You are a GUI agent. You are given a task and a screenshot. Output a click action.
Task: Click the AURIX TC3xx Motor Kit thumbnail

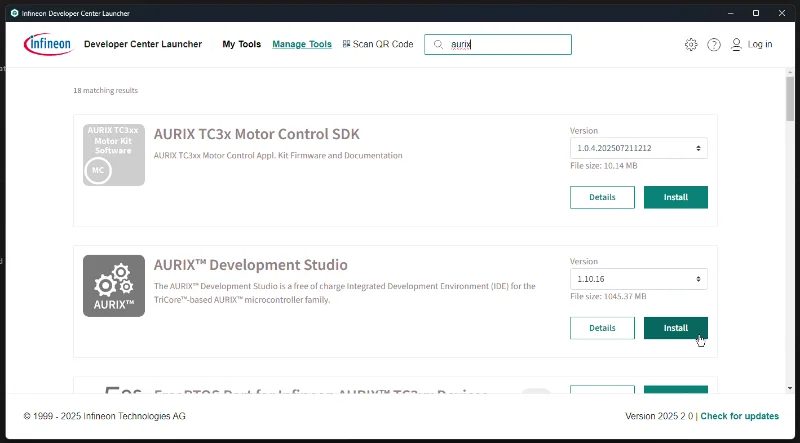(x=113, y=155)
